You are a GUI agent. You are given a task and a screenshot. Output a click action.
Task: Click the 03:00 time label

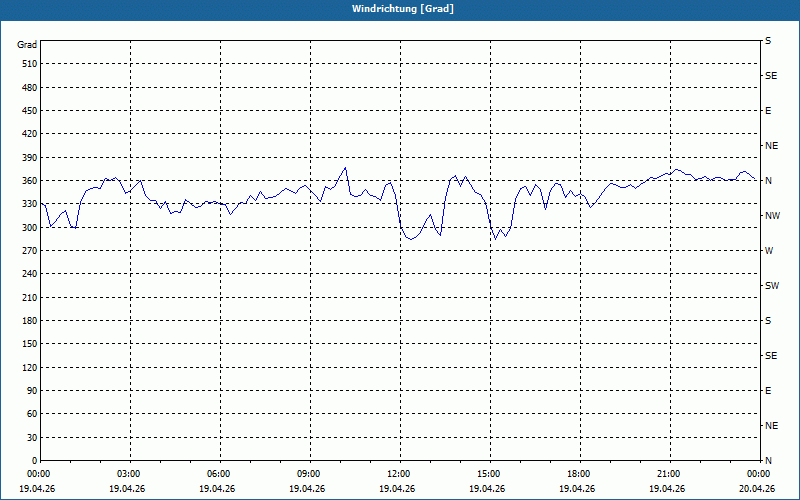127,474
